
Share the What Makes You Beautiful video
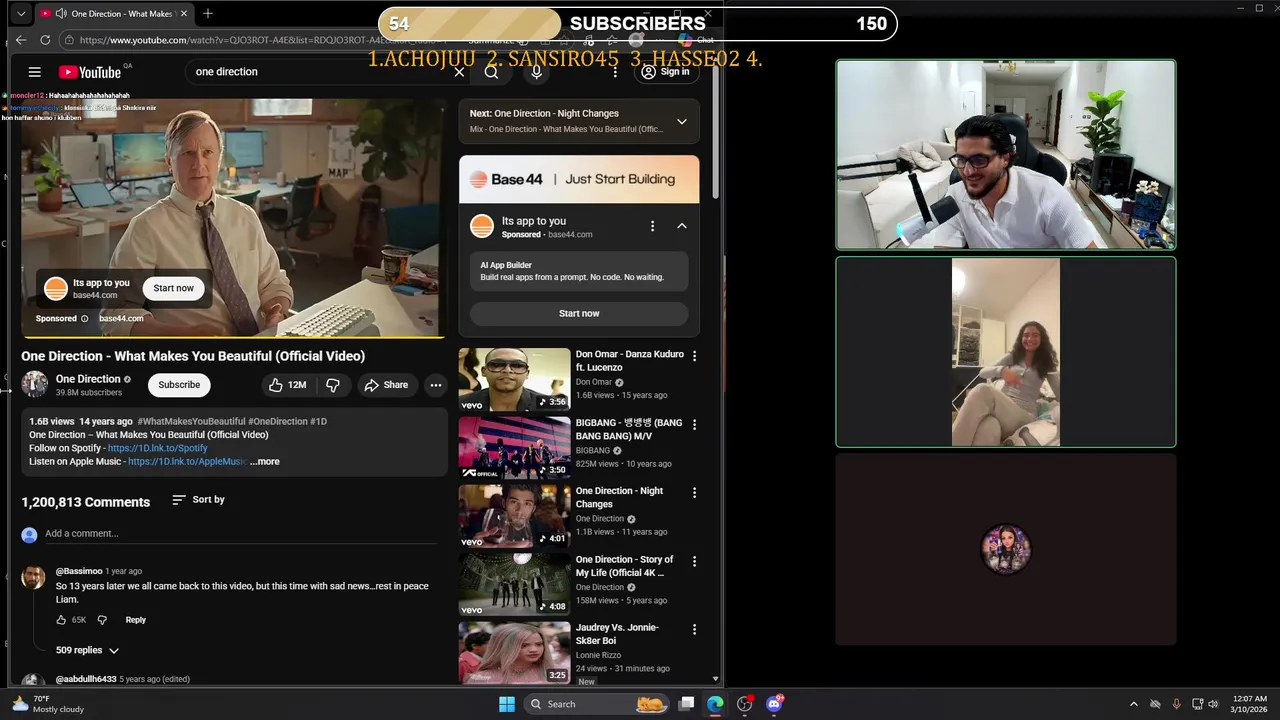pyautogui.click(x=386, y=385)
